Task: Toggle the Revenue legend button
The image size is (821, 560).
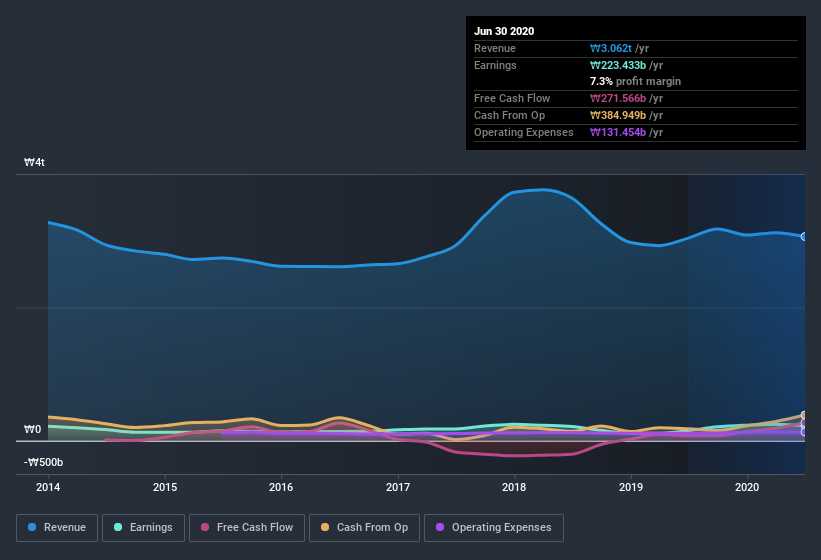Action: tap(57, 528)
